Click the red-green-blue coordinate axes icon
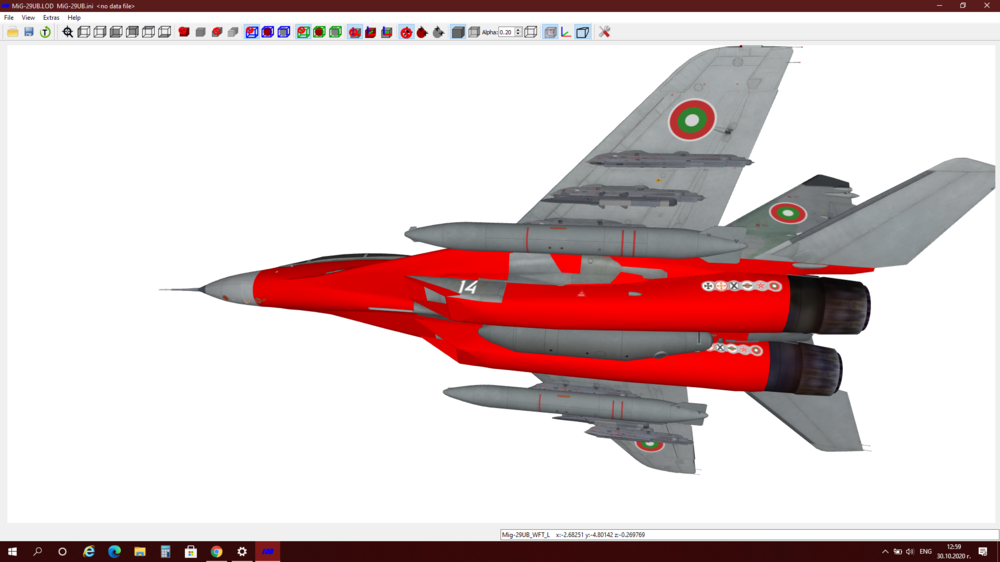Image resolution: width=1000 pixels, height=562 pixels. pyautogui.click(x=566, y=32)
